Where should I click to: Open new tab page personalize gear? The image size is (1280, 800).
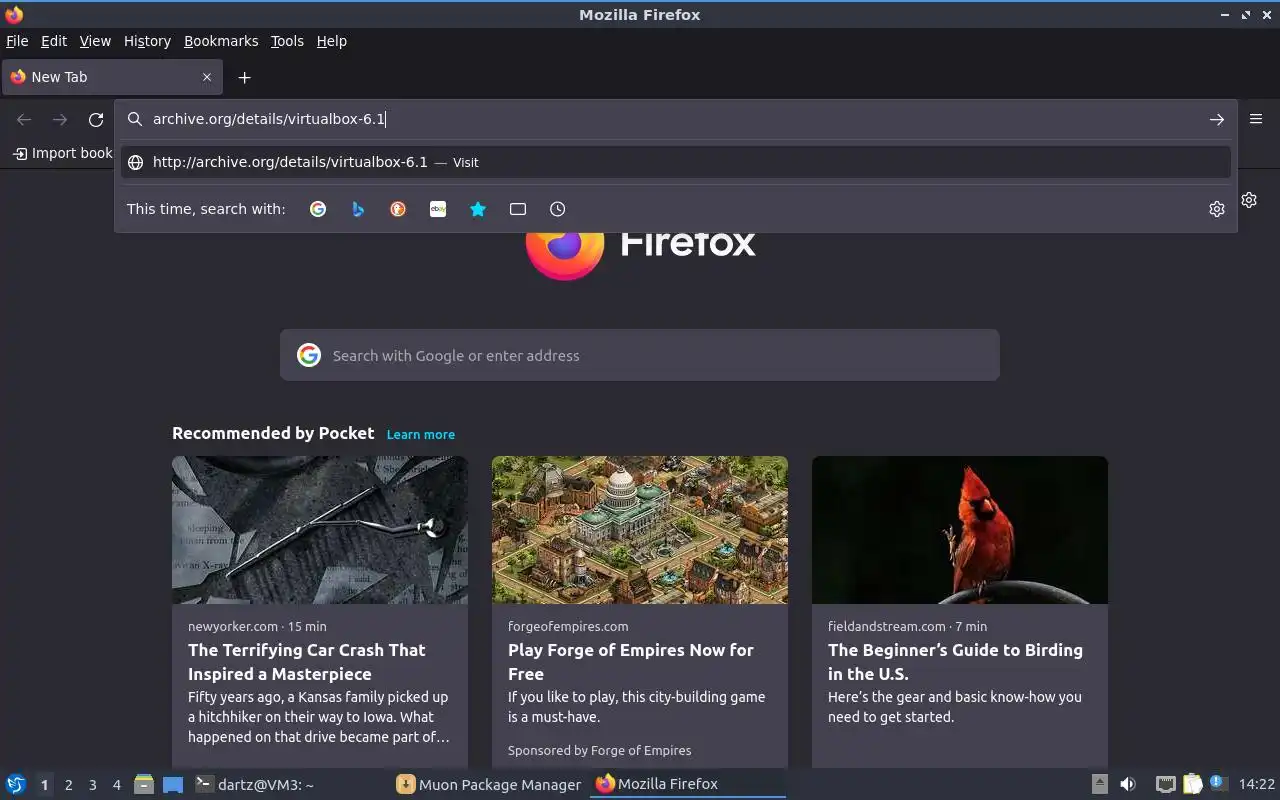(1249, 200)
